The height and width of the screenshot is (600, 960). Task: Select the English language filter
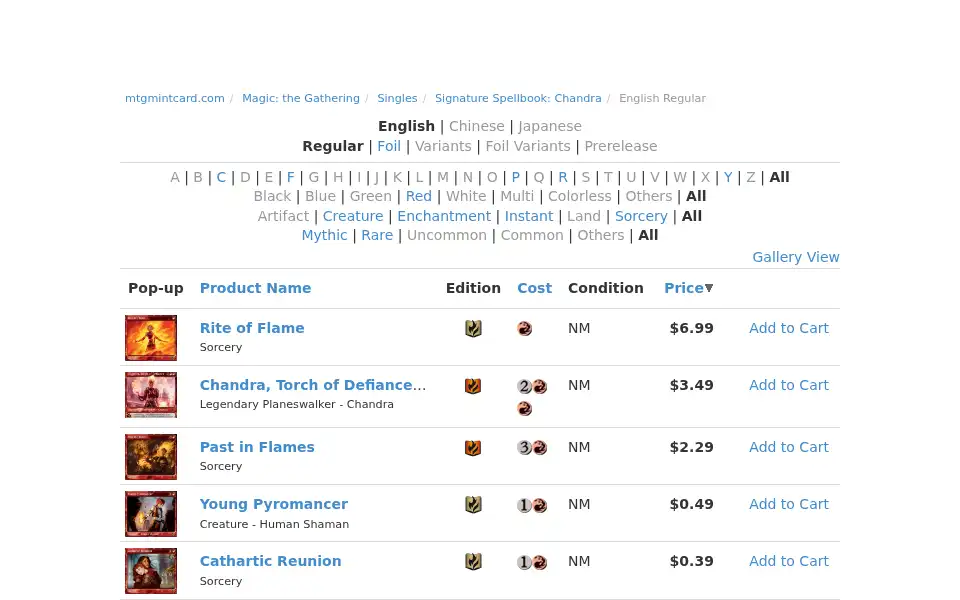click(407, 126)
